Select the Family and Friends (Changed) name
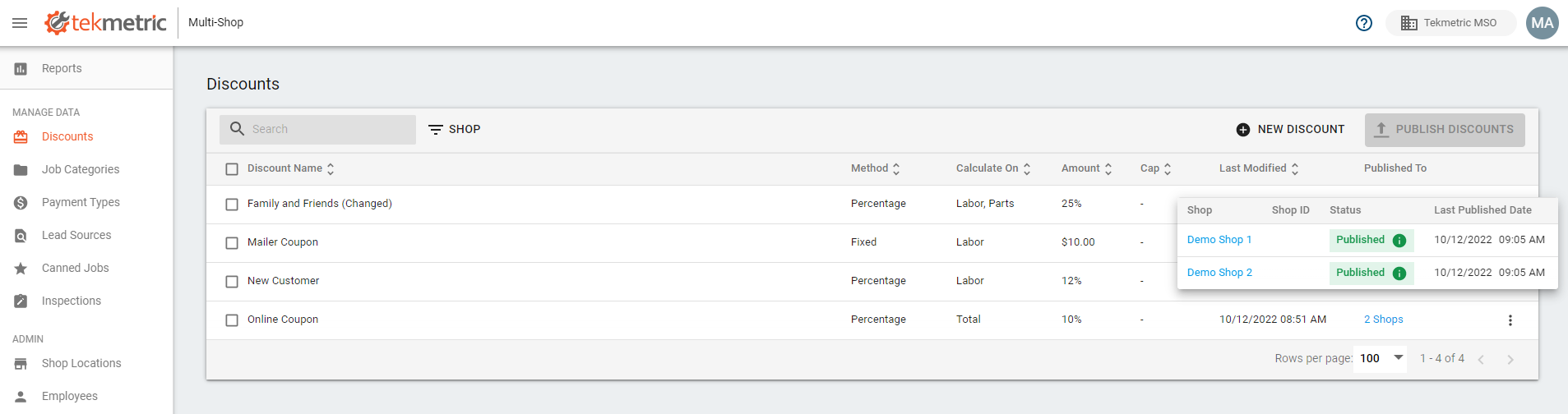Screen dimensions: 1568x414 pyautogui.click(x=320, y=204)
